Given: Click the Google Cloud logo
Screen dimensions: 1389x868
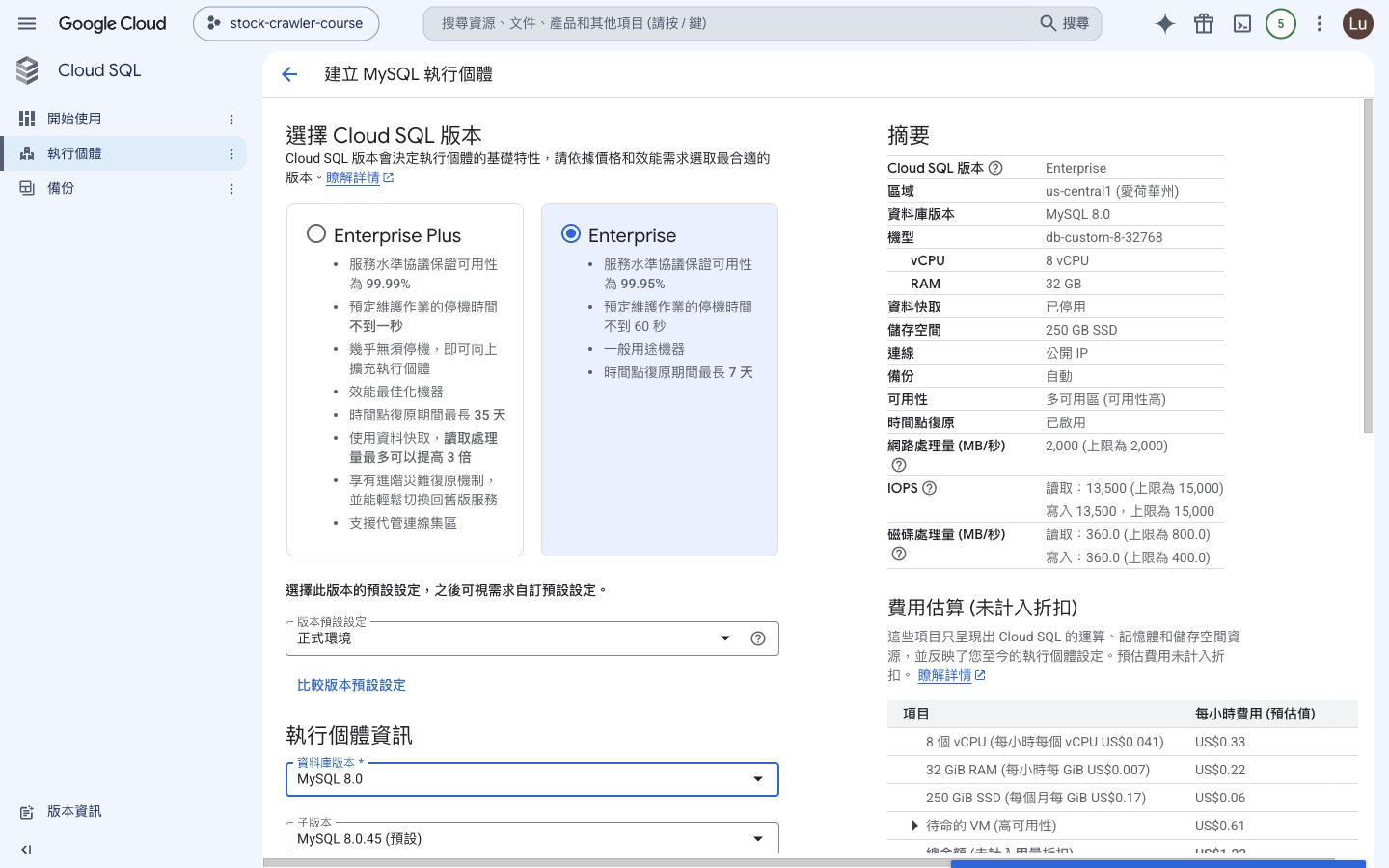Looking at the screenshot, I should [112, 23].
